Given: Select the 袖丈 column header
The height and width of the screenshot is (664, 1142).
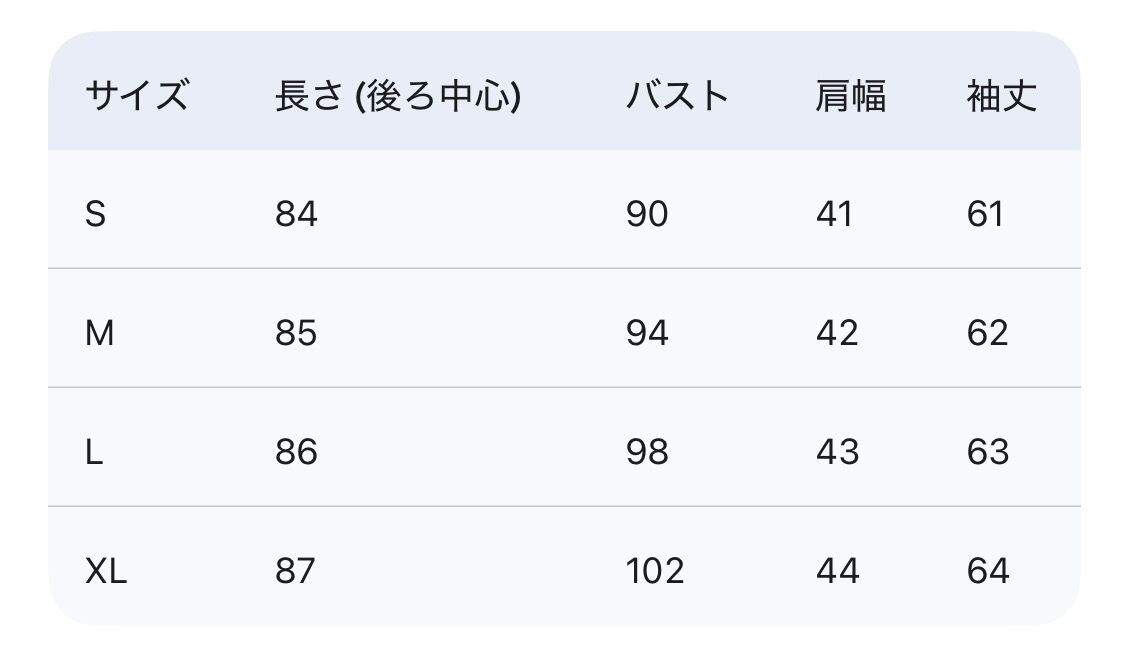Looking at the screenshot, I should (1001, 96).
